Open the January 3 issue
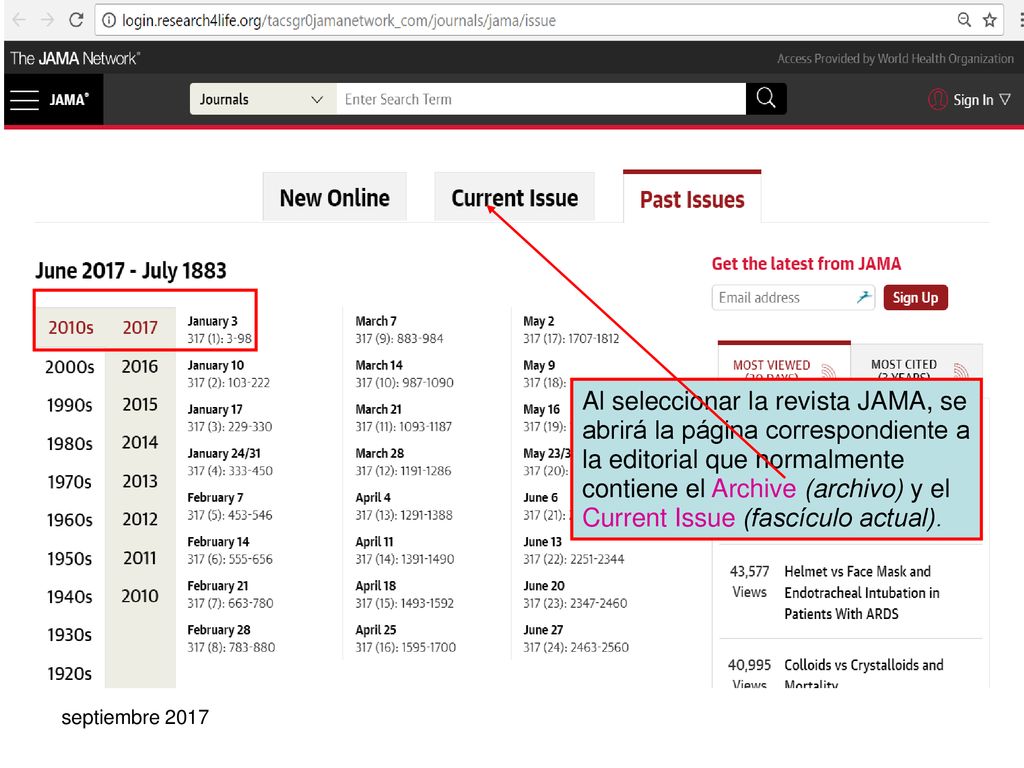The width and height of the screenshot is (1024, 768). [219, 330]
